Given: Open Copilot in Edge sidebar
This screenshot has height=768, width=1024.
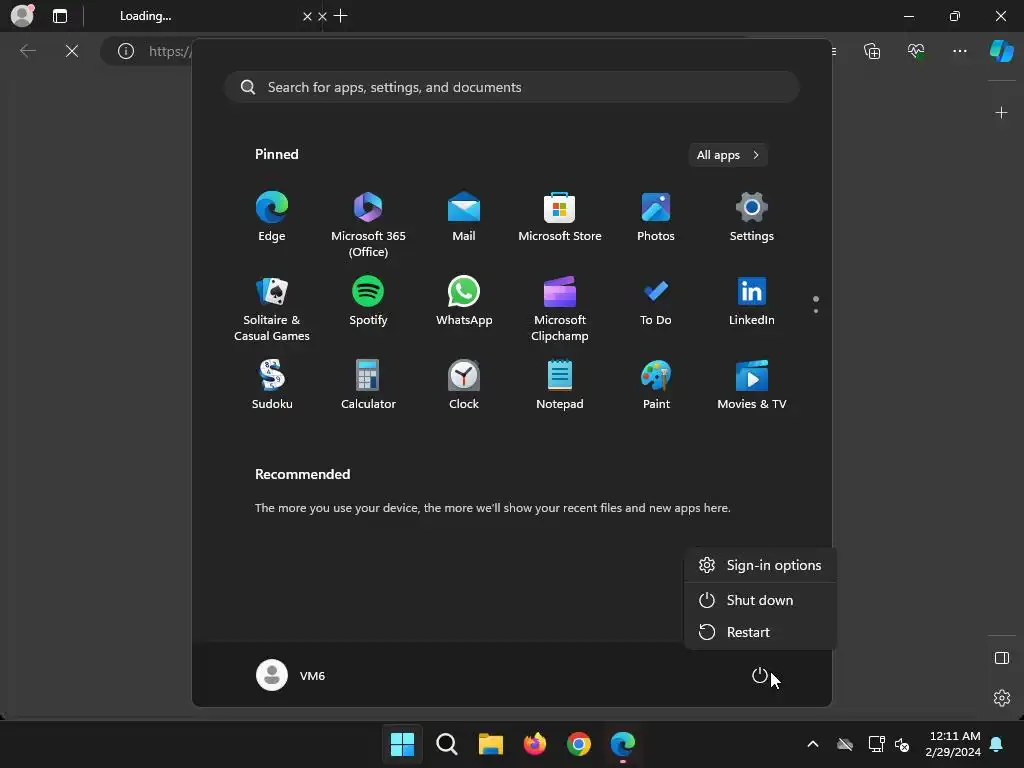Looking at the screenshot, I should point(1002,51).
